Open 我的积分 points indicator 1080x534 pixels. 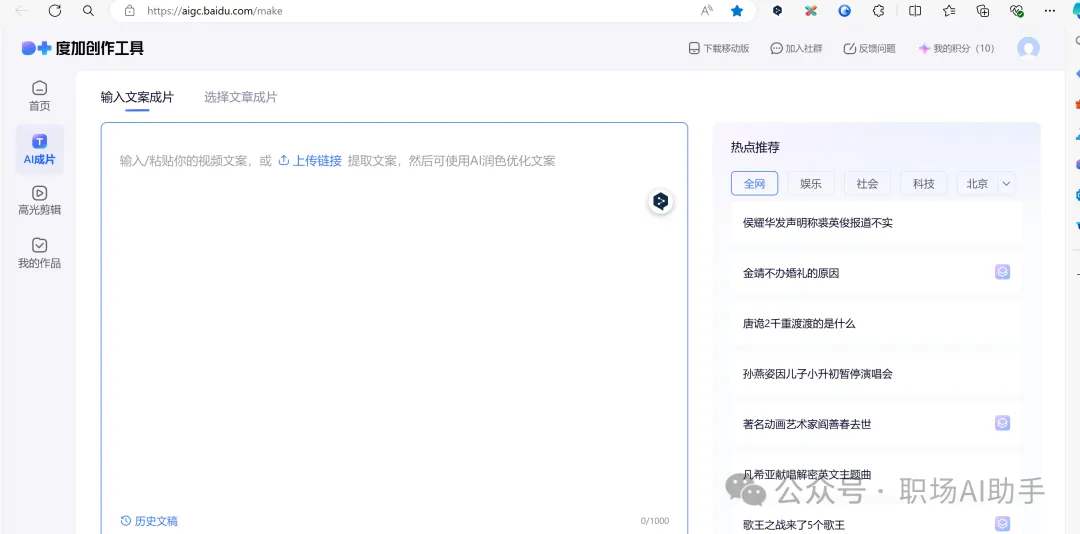[956, 48]
